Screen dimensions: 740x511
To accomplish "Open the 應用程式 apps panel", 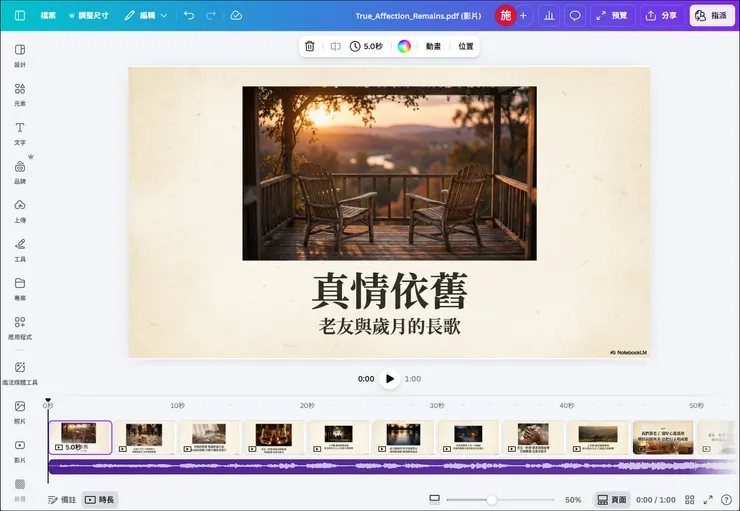I will tap(20, 328).
